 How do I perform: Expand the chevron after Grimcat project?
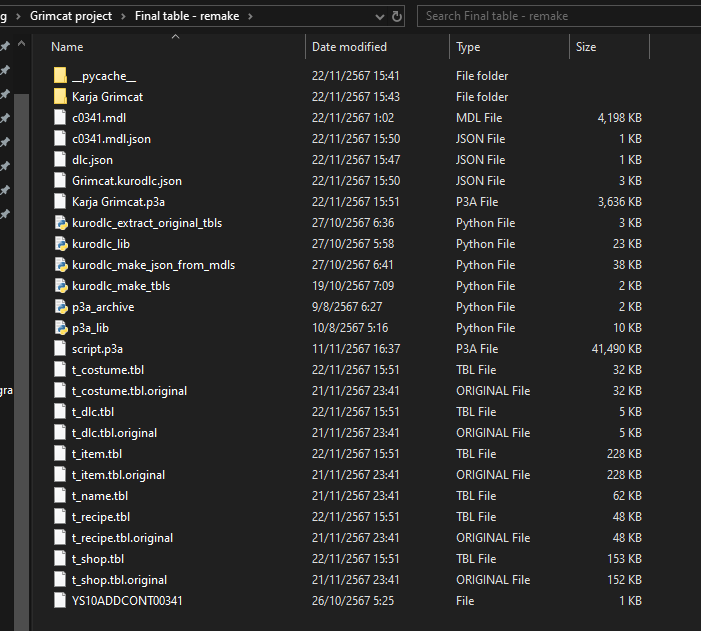[123, 17]
